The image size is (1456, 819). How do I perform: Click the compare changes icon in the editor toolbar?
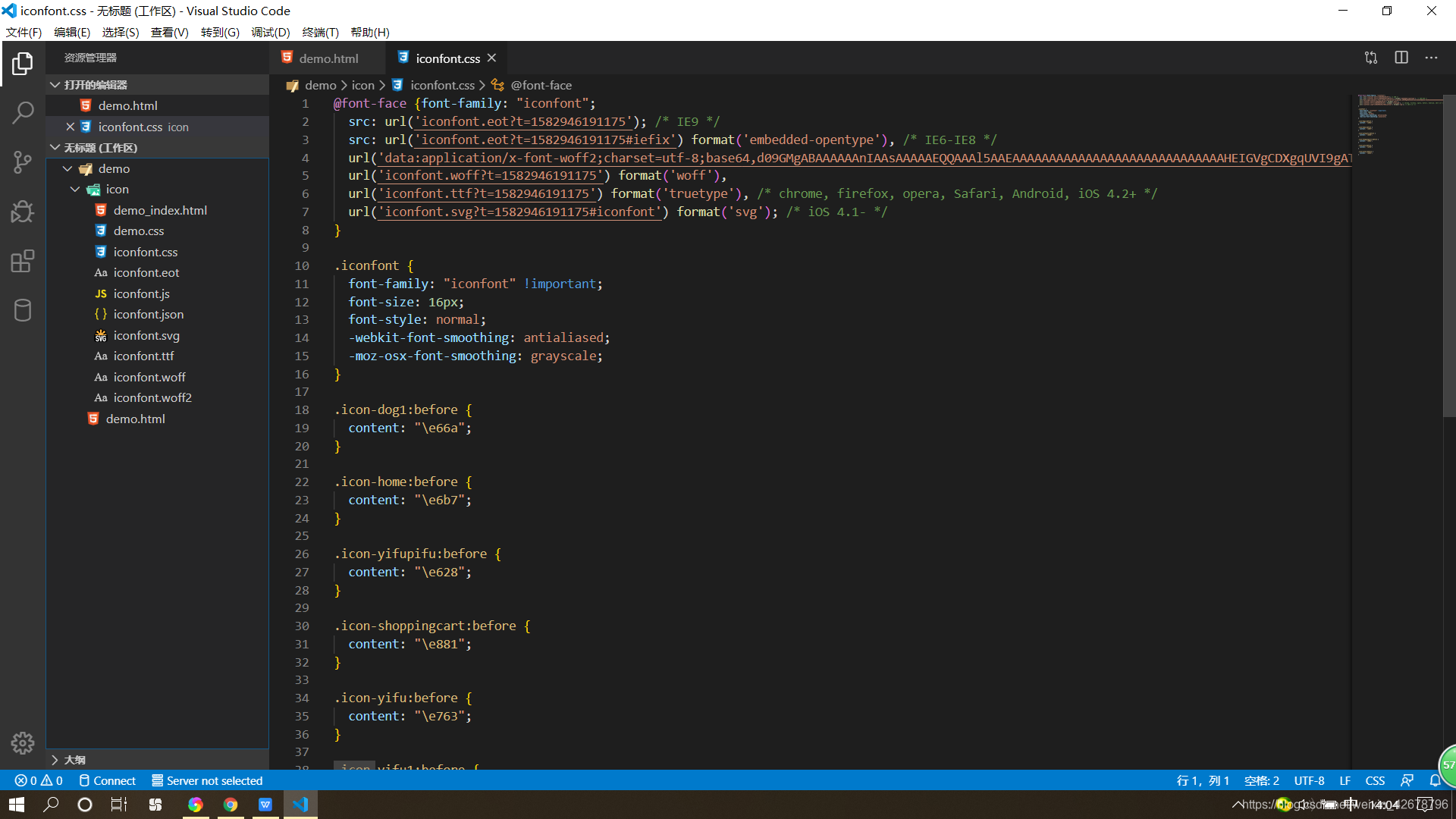(x=1371, y=58)
